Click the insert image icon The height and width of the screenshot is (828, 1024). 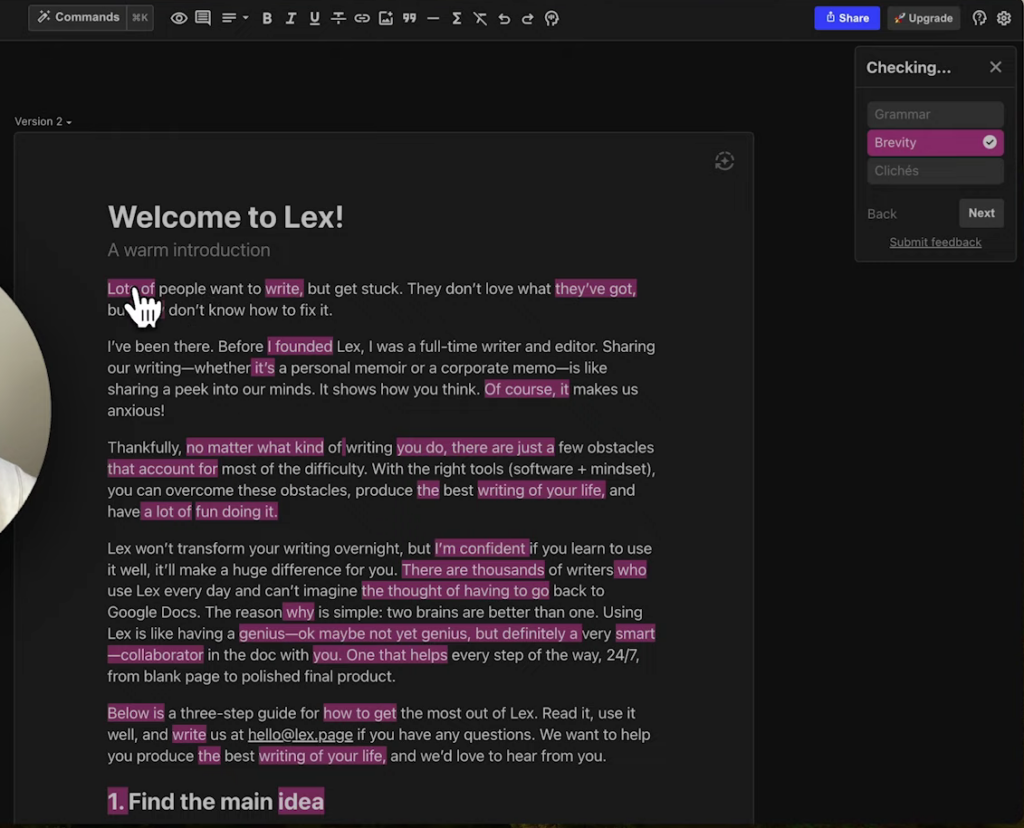click(386, 18)
